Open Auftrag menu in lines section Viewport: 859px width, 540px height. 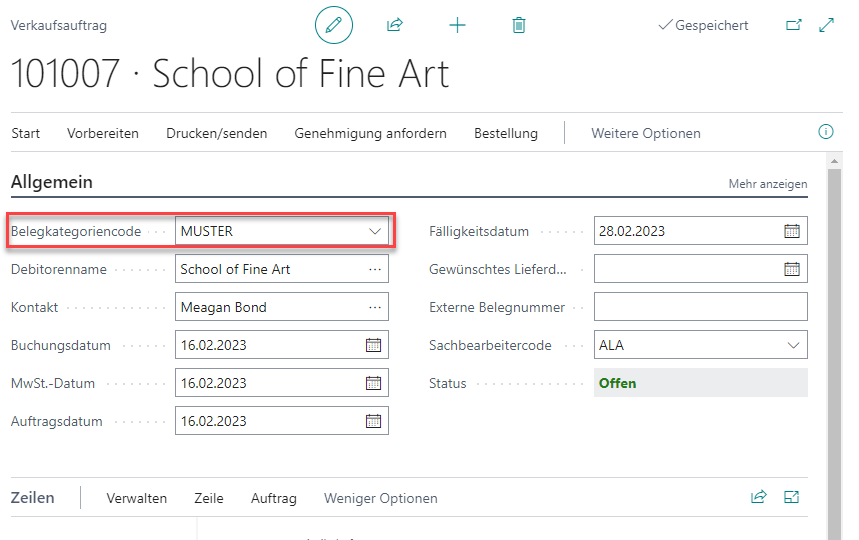tap(273, 498)
